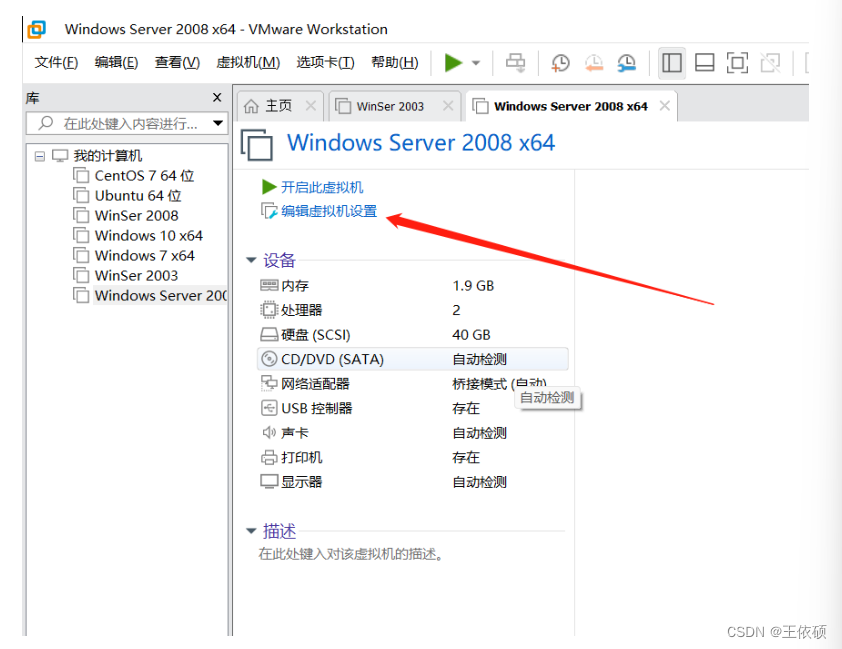Open the library search filter dropdown
The height and width of the screenshot is (649, 842).
pyautogui.click(x=218, y=123)
